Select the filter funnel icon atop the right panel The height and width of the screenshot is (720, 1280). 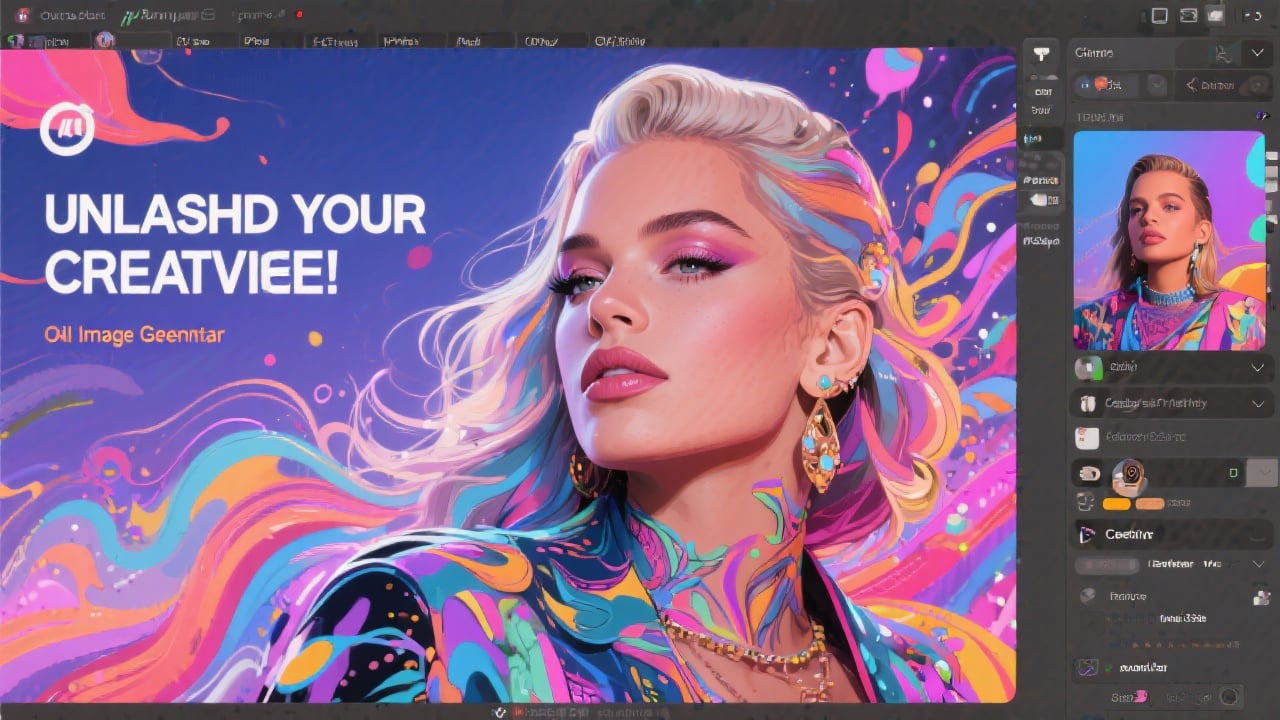coord(1042,52)
